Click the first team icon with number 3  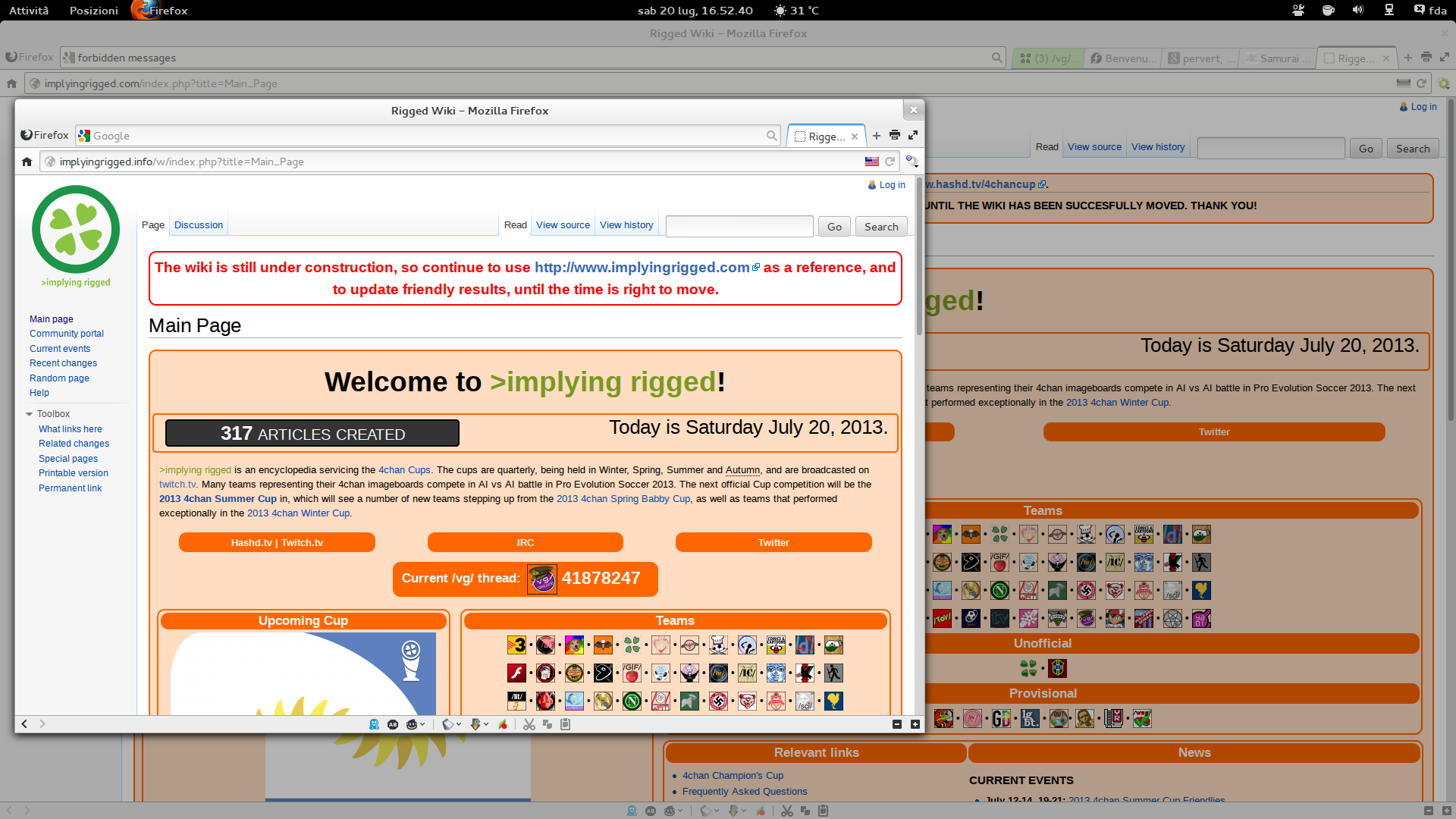pyautogui.click(x=516, y=645)
